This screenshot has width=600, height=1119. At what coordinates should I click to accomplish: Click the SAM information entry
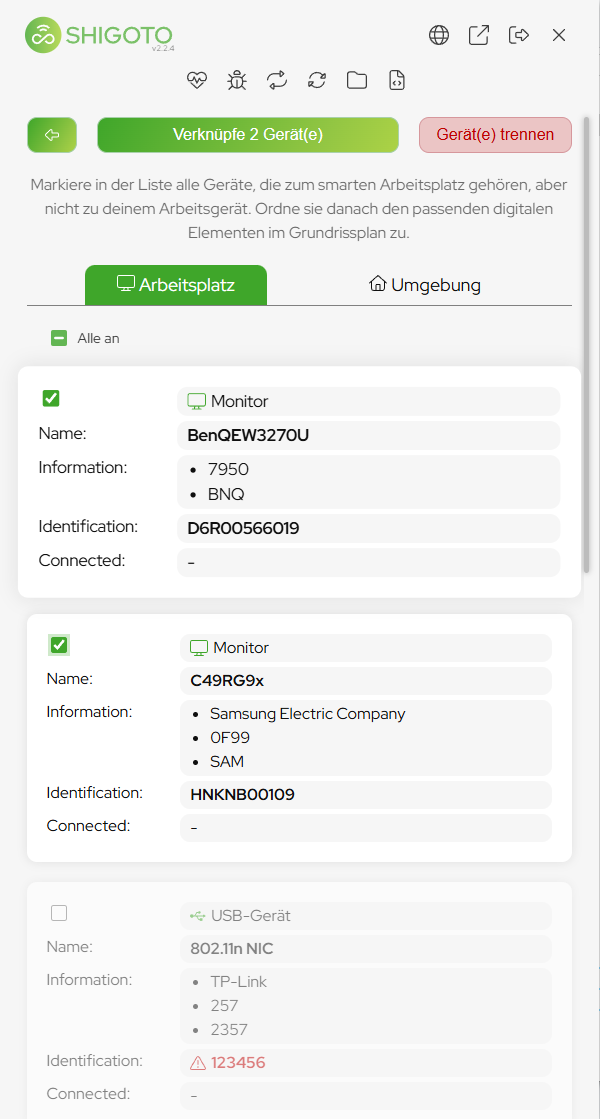pos(227,761)
